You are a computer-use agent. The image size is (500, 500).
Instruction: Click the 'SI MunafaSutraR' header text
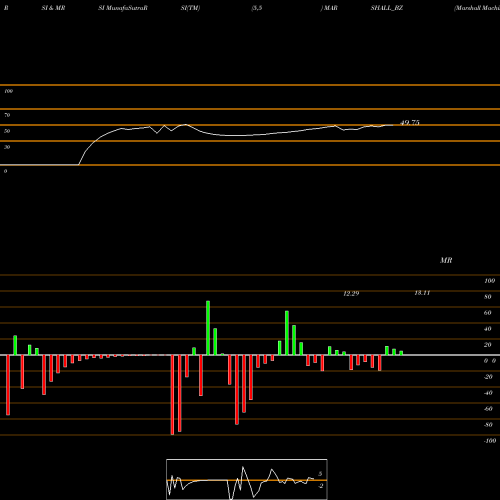(123, 8)
